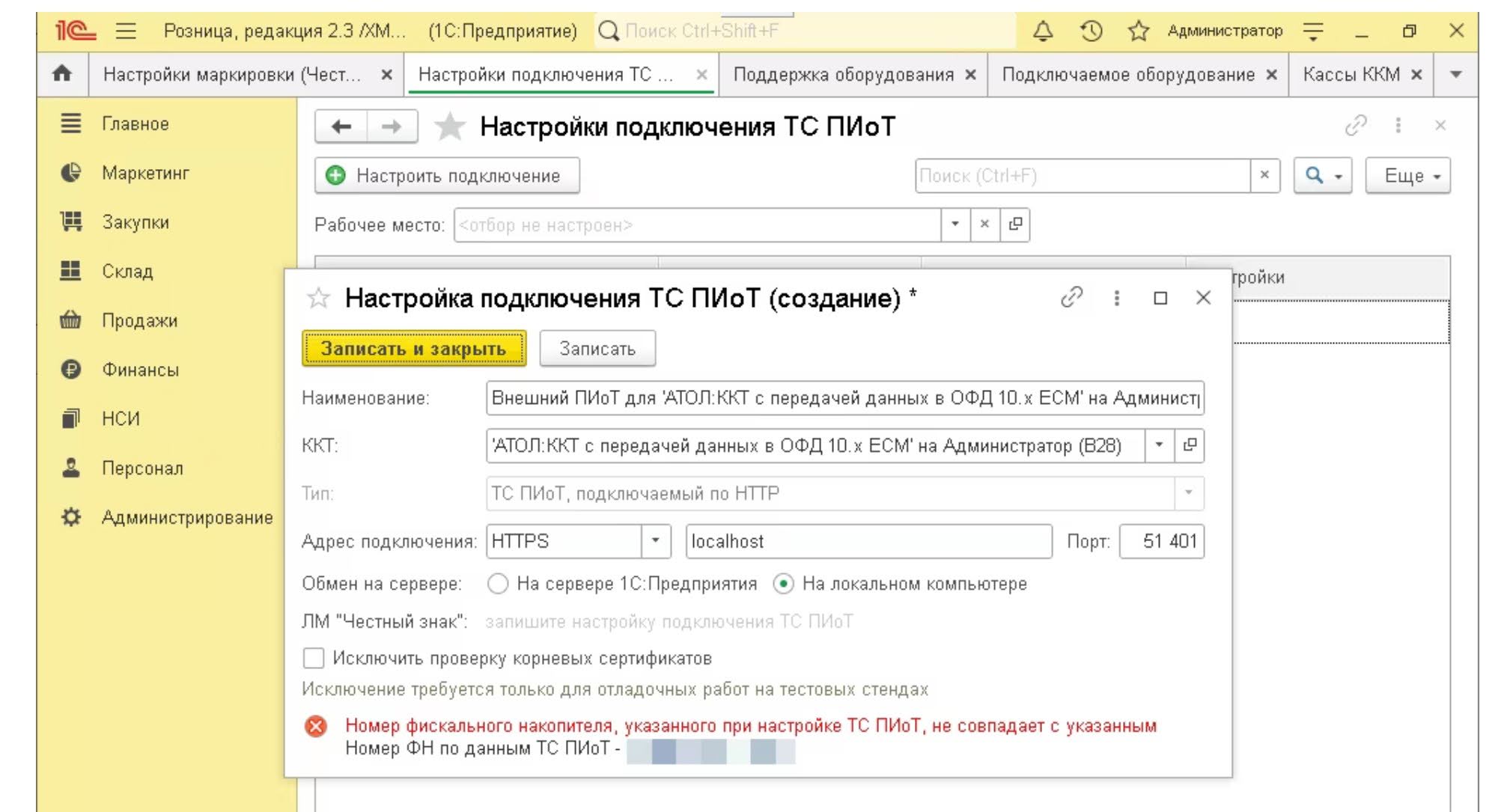Viewport: 1504px width, 812px height.
Task: Open the Еще dropdown menu
Action: tap(1408, 175)
